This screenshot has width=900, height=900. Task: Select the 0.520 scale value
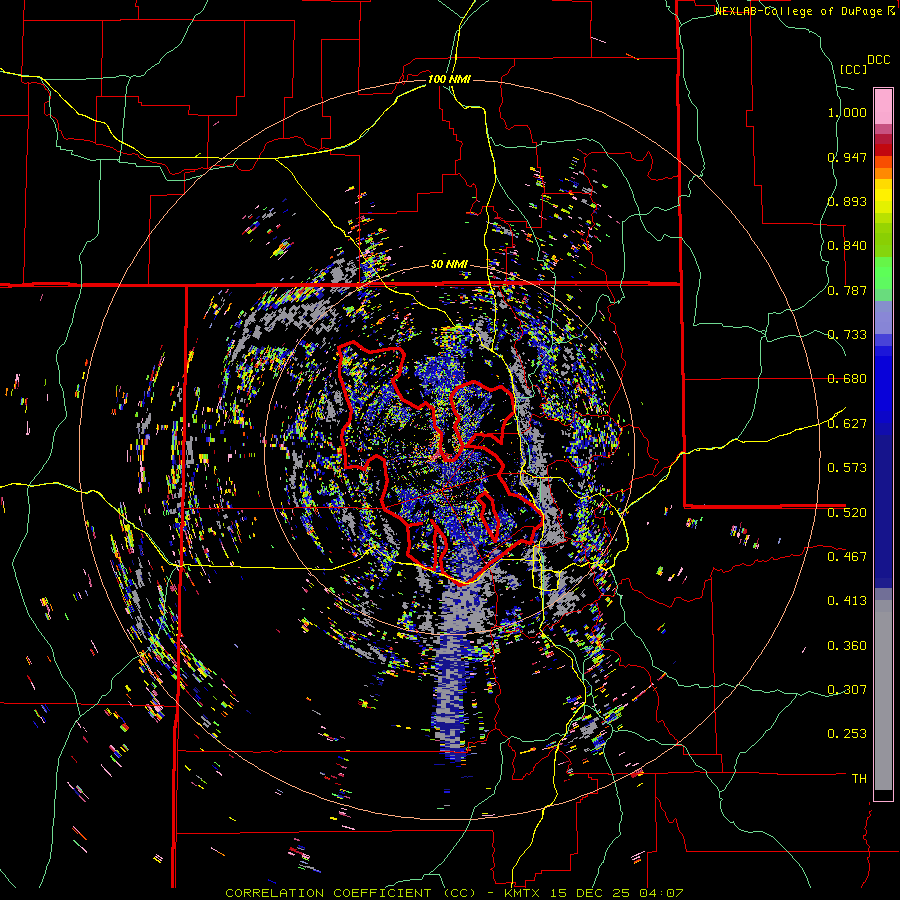point(847,512)
